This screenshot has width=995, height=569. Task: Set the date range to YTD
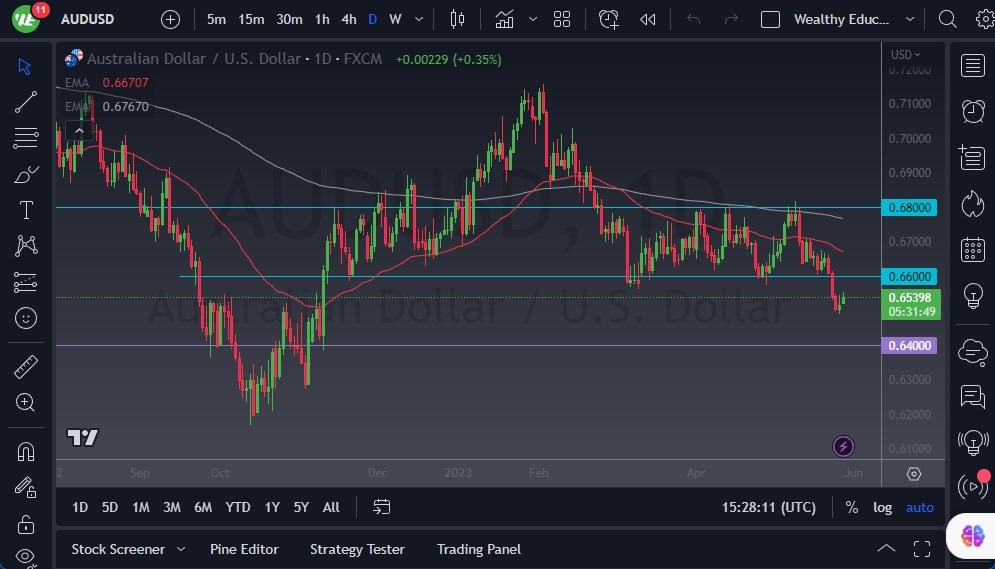point(238,507)
